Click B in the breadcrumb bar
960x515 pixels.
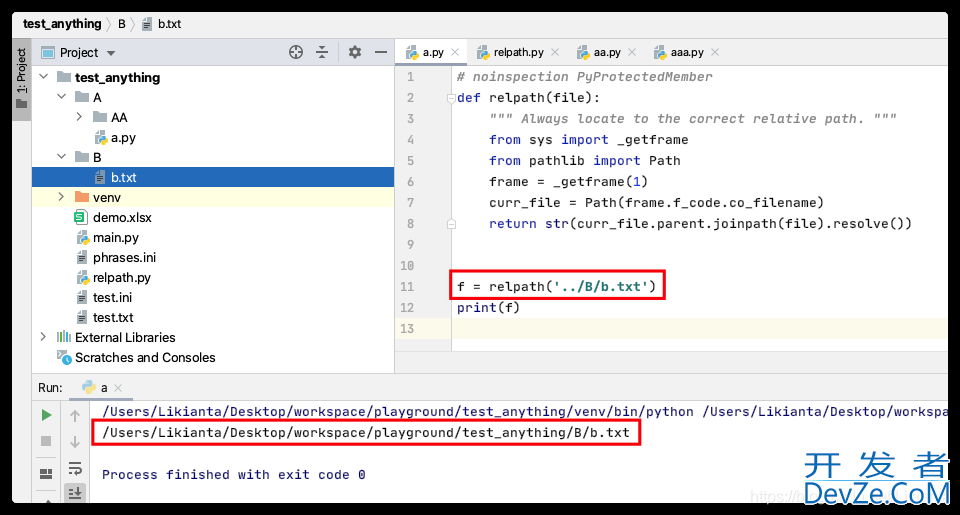coord(122,24)
